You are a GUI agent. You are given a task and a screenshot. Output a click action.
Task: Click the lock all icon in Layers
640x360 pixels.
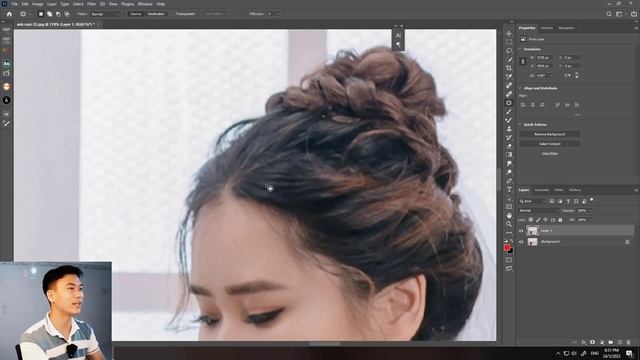(560, 220)
